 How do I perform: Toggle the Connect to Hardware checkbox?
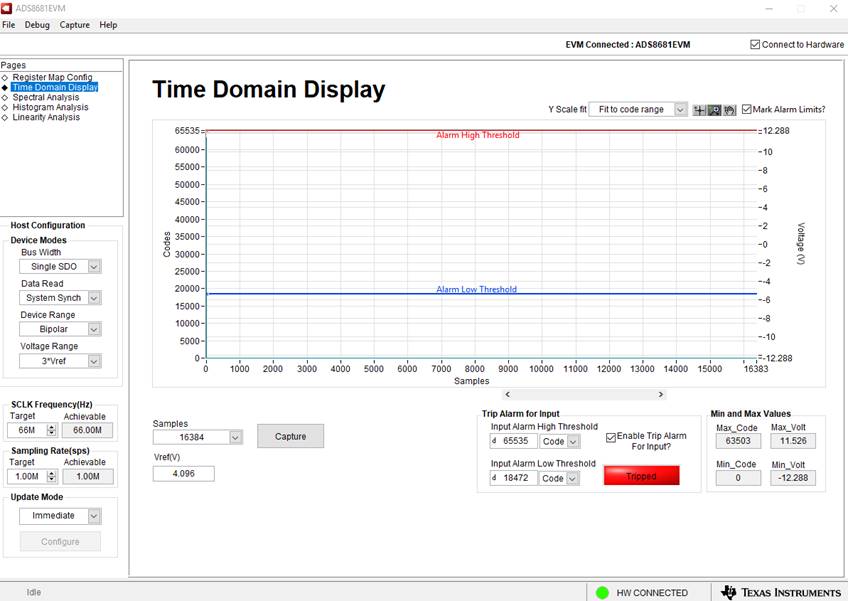[755, 44]
